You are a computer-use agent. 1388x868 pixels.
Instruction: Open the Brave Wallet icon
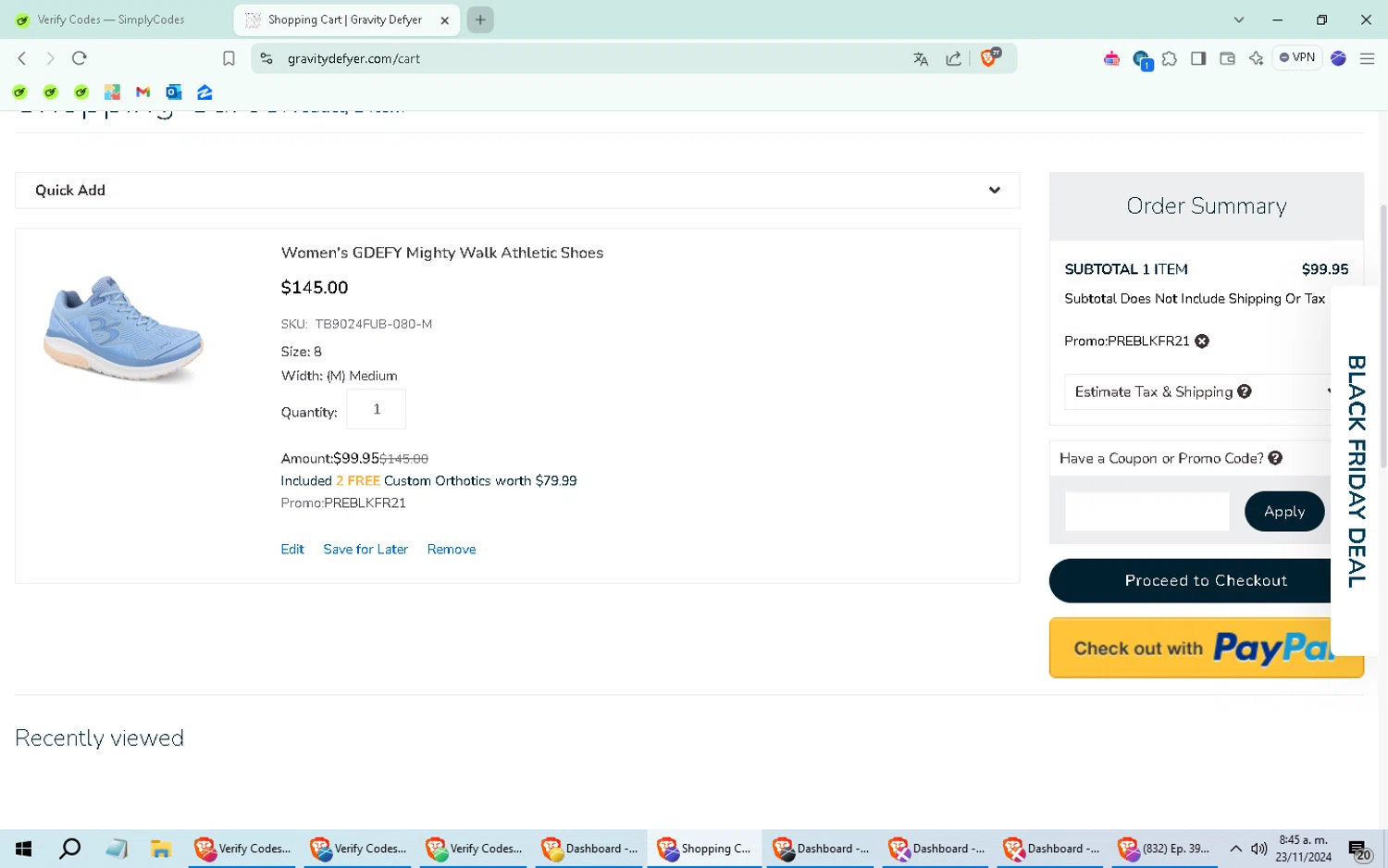(x=1227, y=58)
